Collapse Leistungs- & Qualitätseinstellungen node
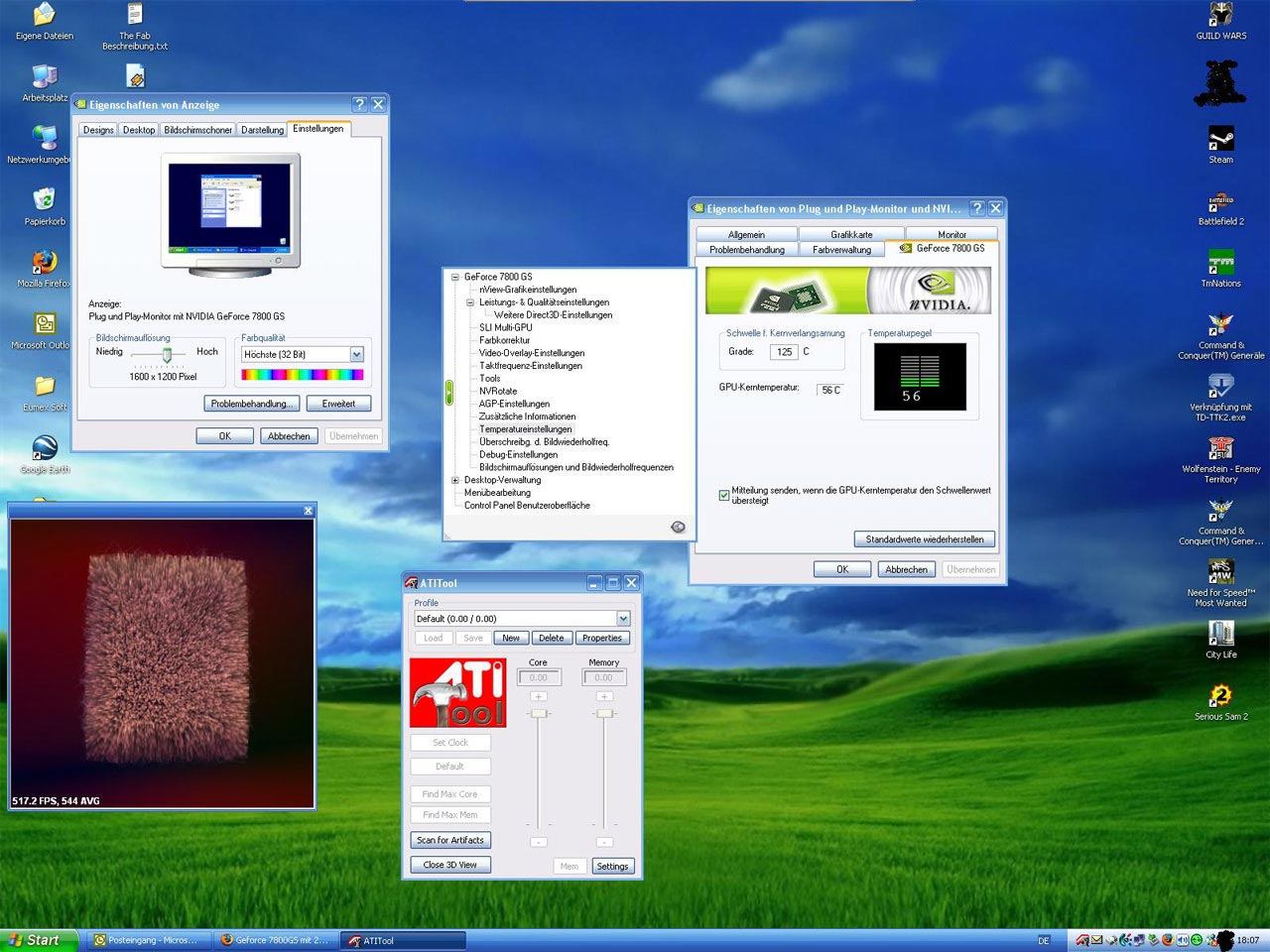Screen dimensions: 1270x952 [470, 302]
